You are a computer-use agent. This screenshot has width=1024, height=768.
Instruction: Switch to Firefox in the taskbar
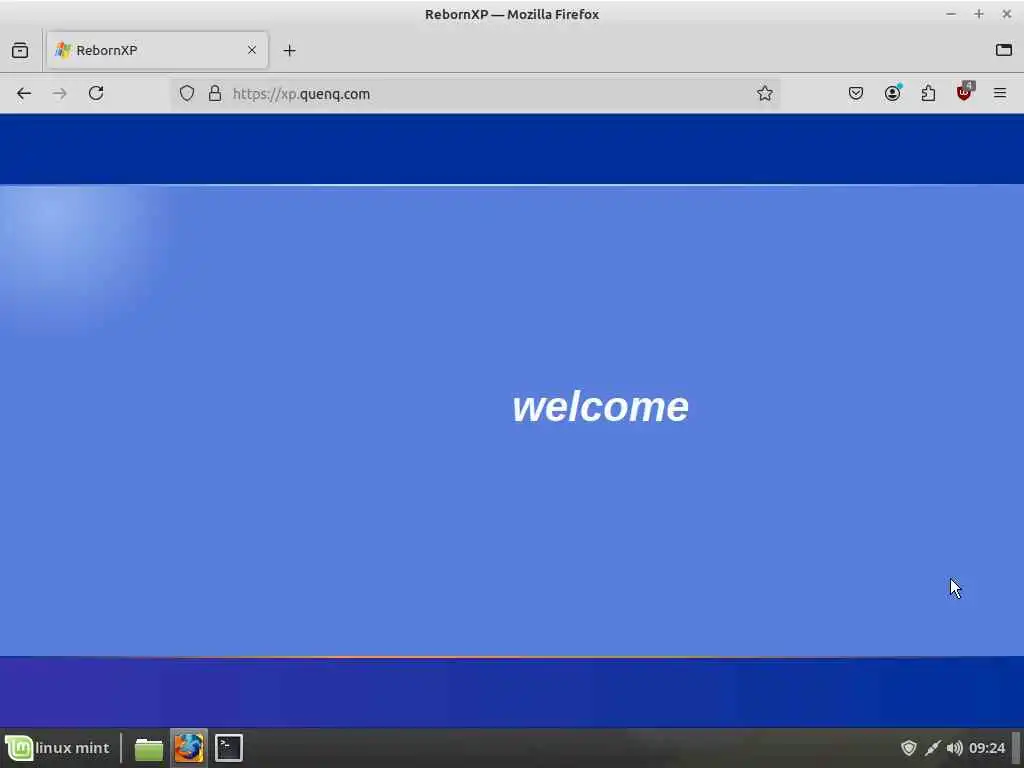point(189,748)
